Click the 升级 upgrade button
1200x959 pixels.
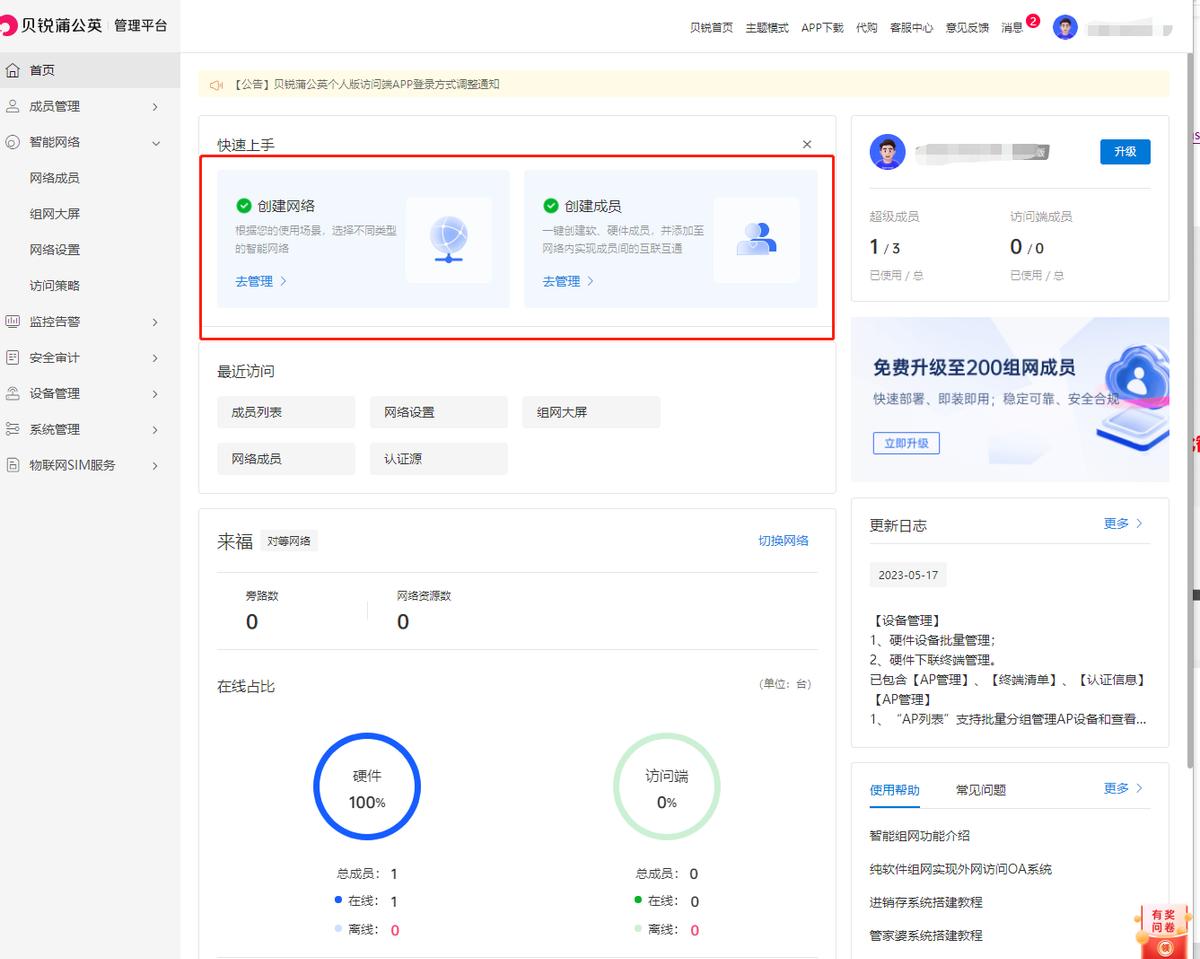coord(1125,152)
